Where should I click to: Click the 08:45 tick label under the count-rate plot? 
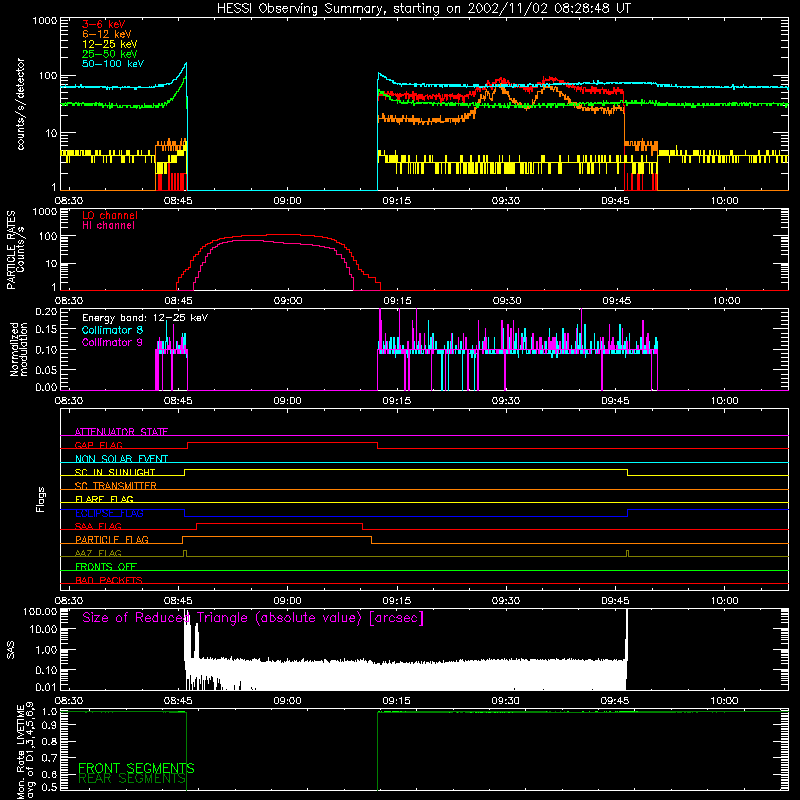[178, 201]
